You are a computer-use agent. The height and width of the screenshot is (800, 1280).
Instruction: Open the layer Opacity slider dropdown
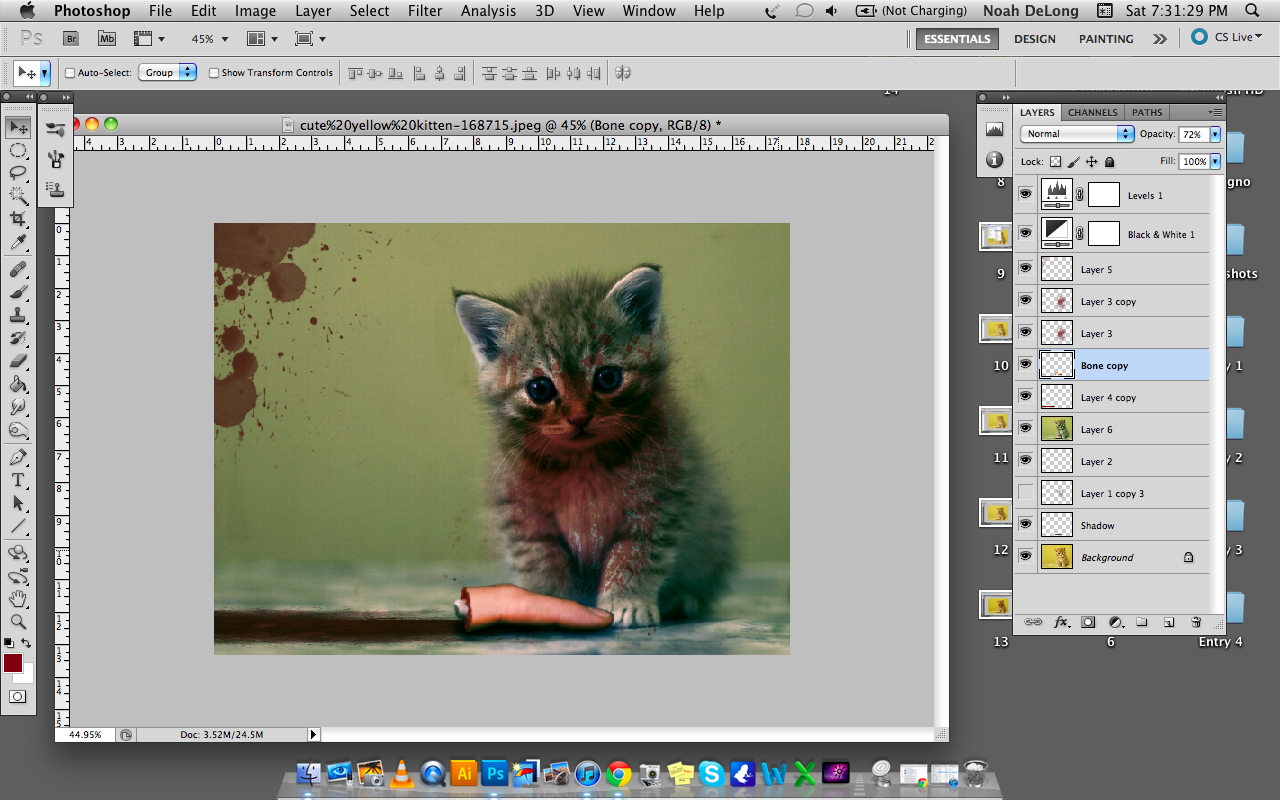(1215, 134)
